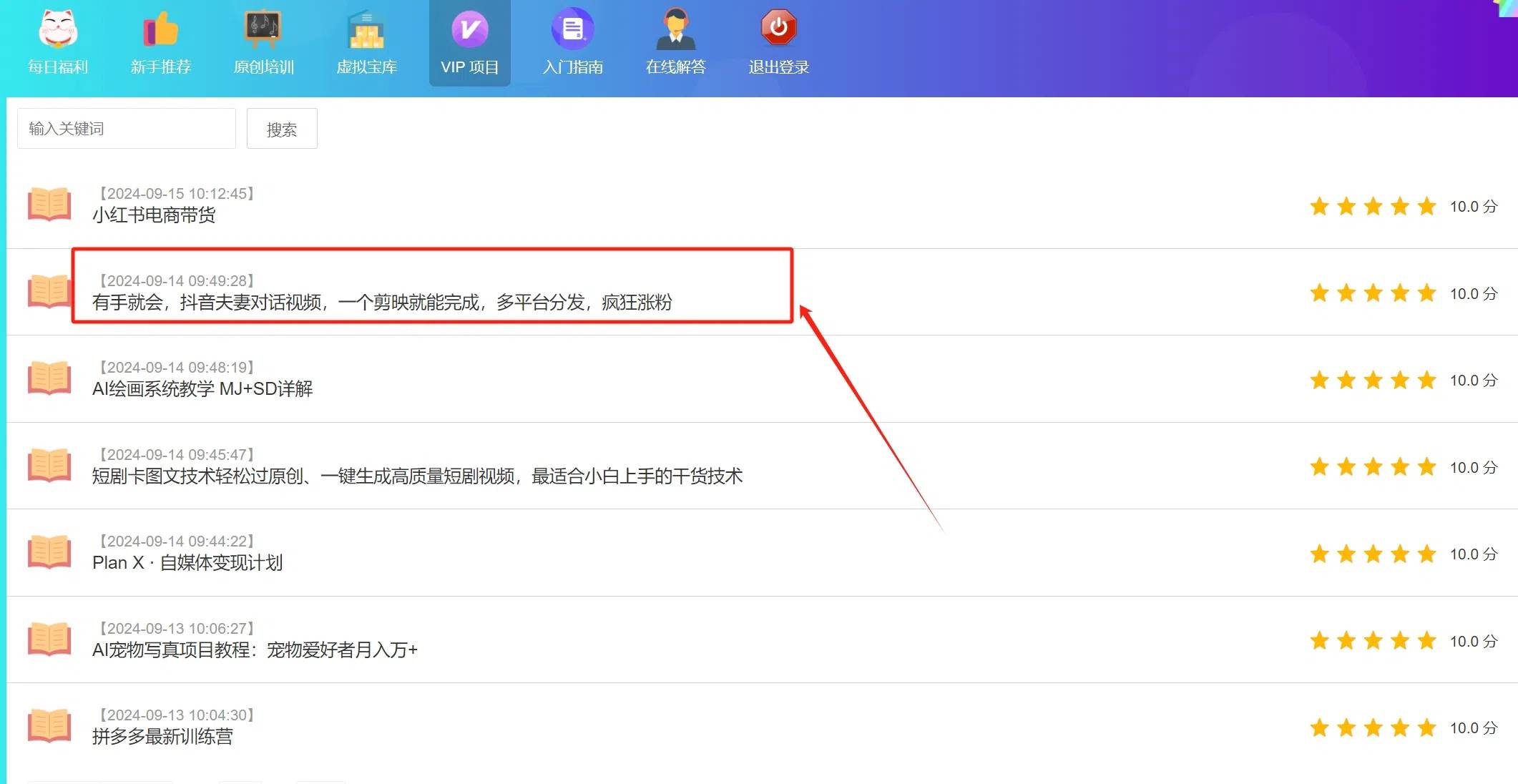Screen dimensions: 1518x784
Task: Focus the 输入关键词 search field
Action: [x=127, y=129]
